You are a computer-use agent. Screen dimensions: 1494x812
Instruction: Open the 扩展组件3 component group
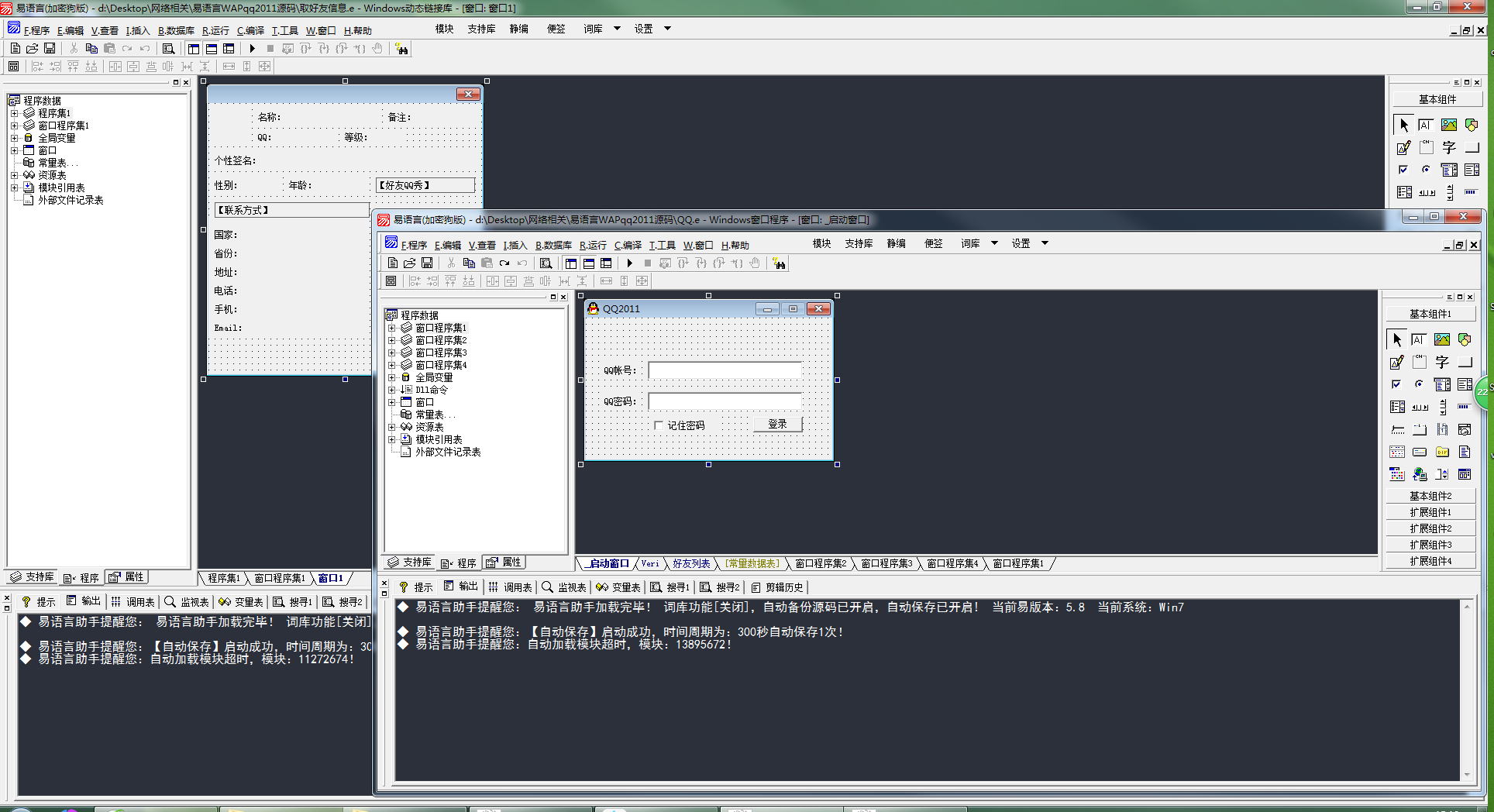(x=1430, y=545)
